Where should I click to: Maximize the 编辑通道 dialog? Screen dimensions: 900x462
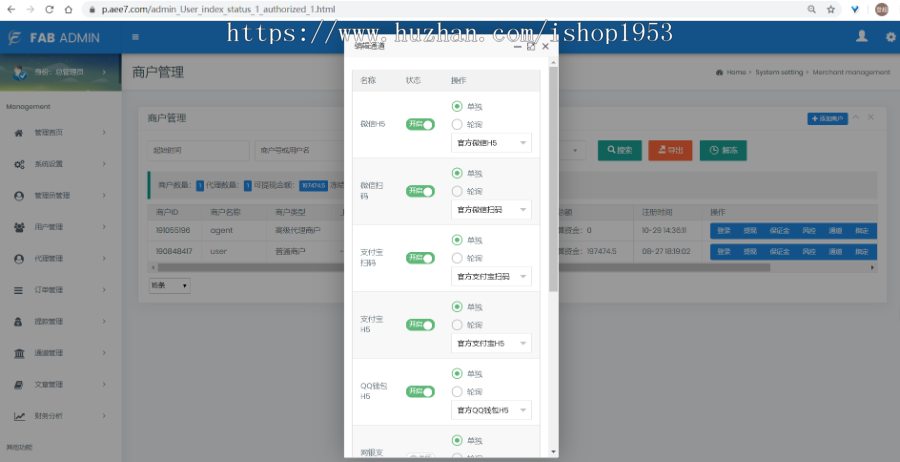[531, 46]
